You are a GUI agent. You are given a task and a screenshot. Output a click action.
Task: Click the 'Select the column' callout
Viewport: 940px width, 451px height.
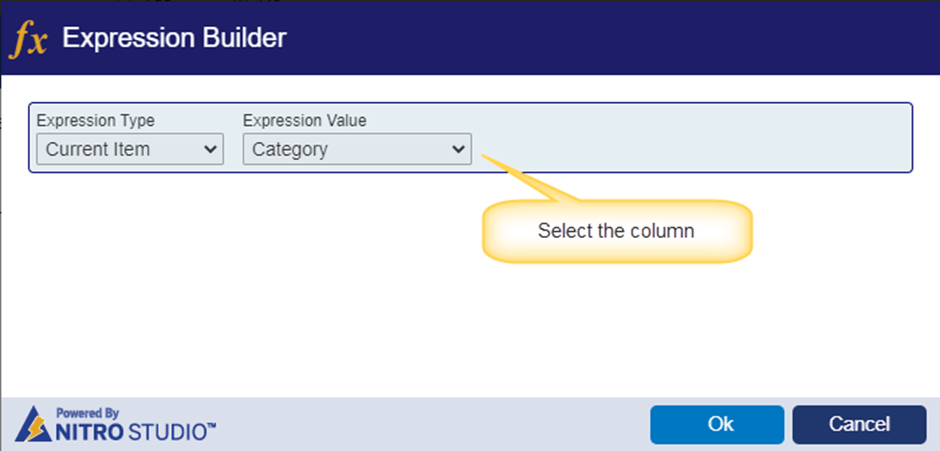pyautogui.click(x=616, y=231)
